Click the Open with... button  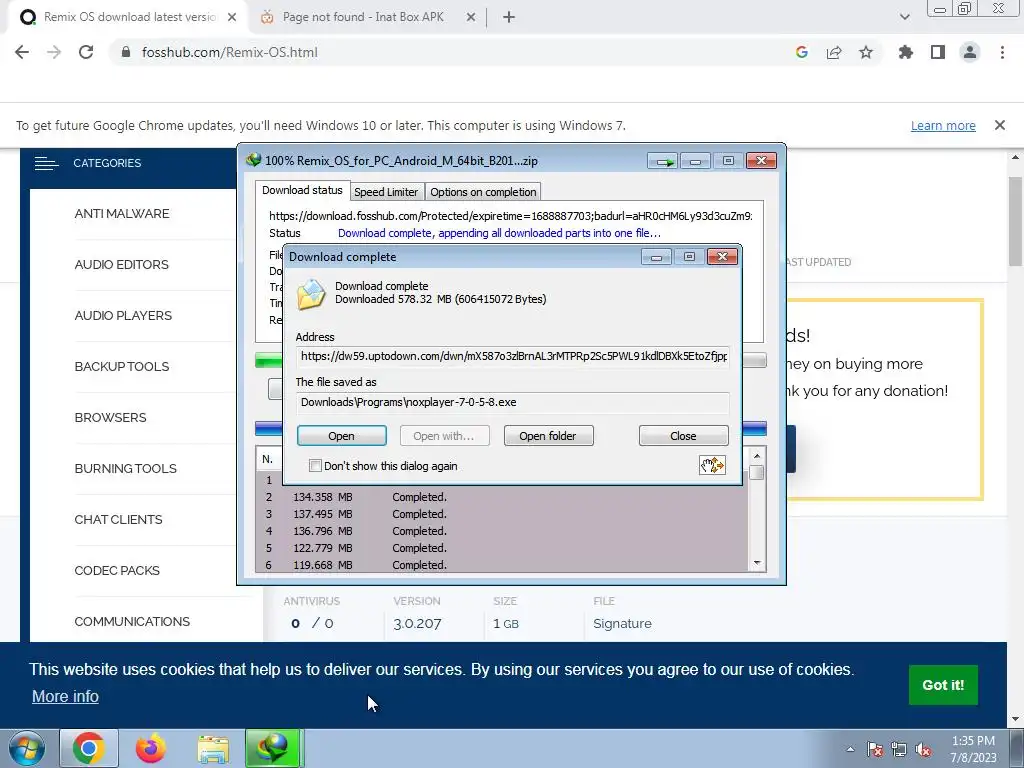point(444,436)
